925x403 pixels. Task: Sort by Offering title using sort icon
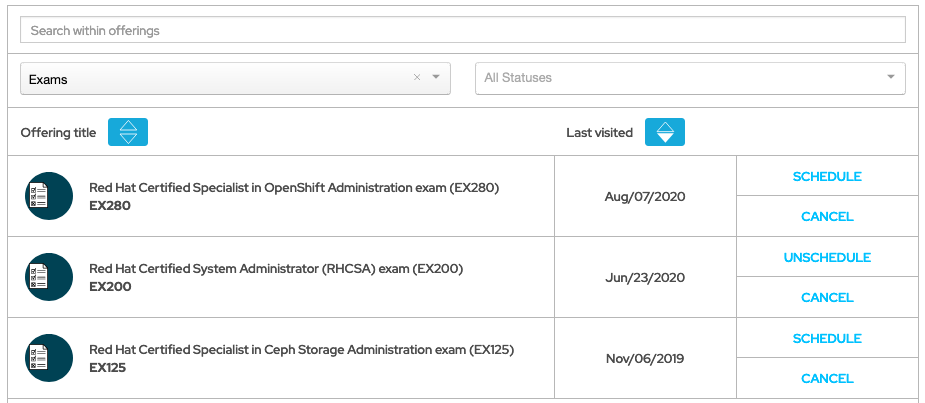pyautogui.click(x=128, y=132)
